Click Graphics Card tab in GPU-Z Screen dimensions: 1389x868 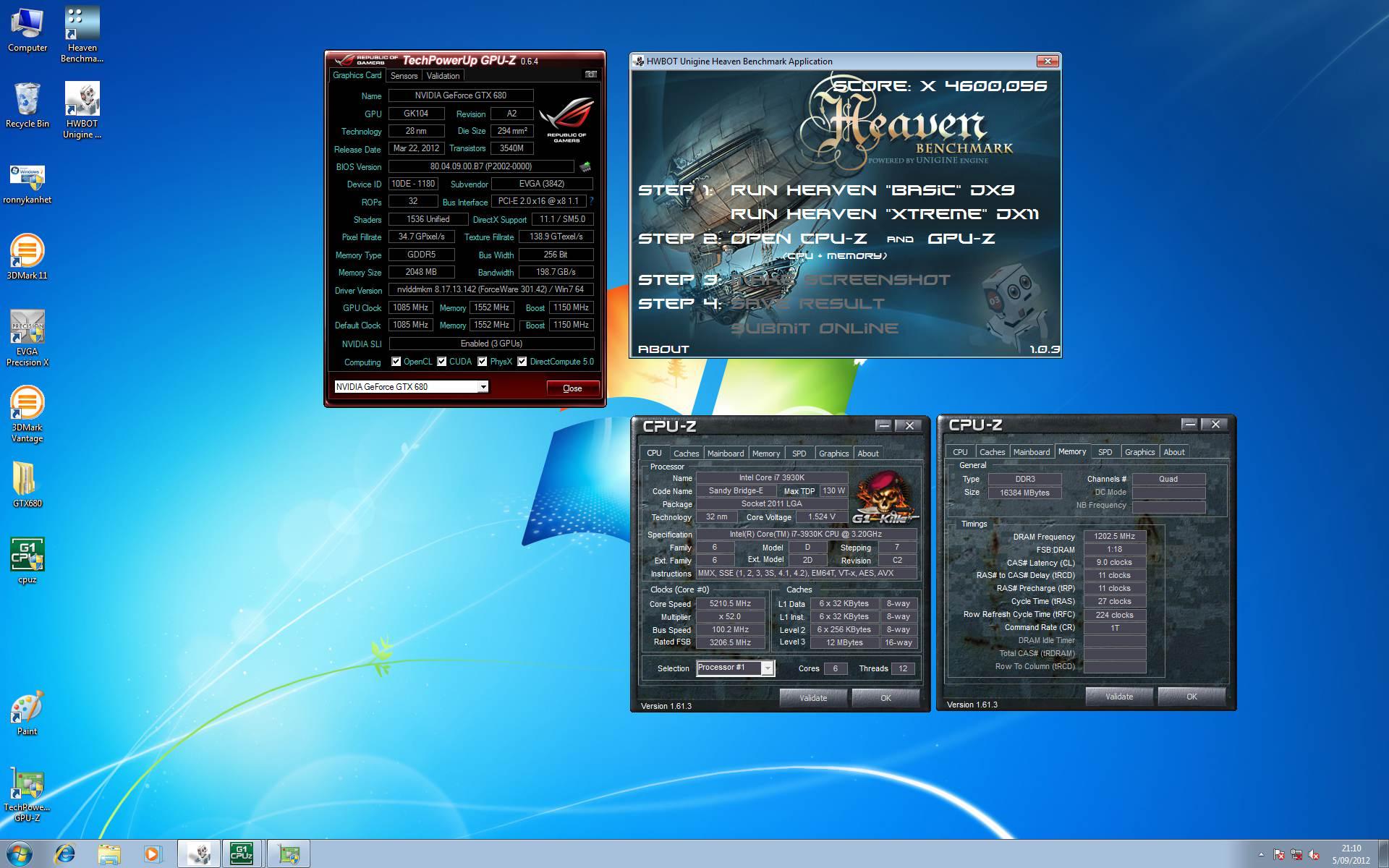357,75
